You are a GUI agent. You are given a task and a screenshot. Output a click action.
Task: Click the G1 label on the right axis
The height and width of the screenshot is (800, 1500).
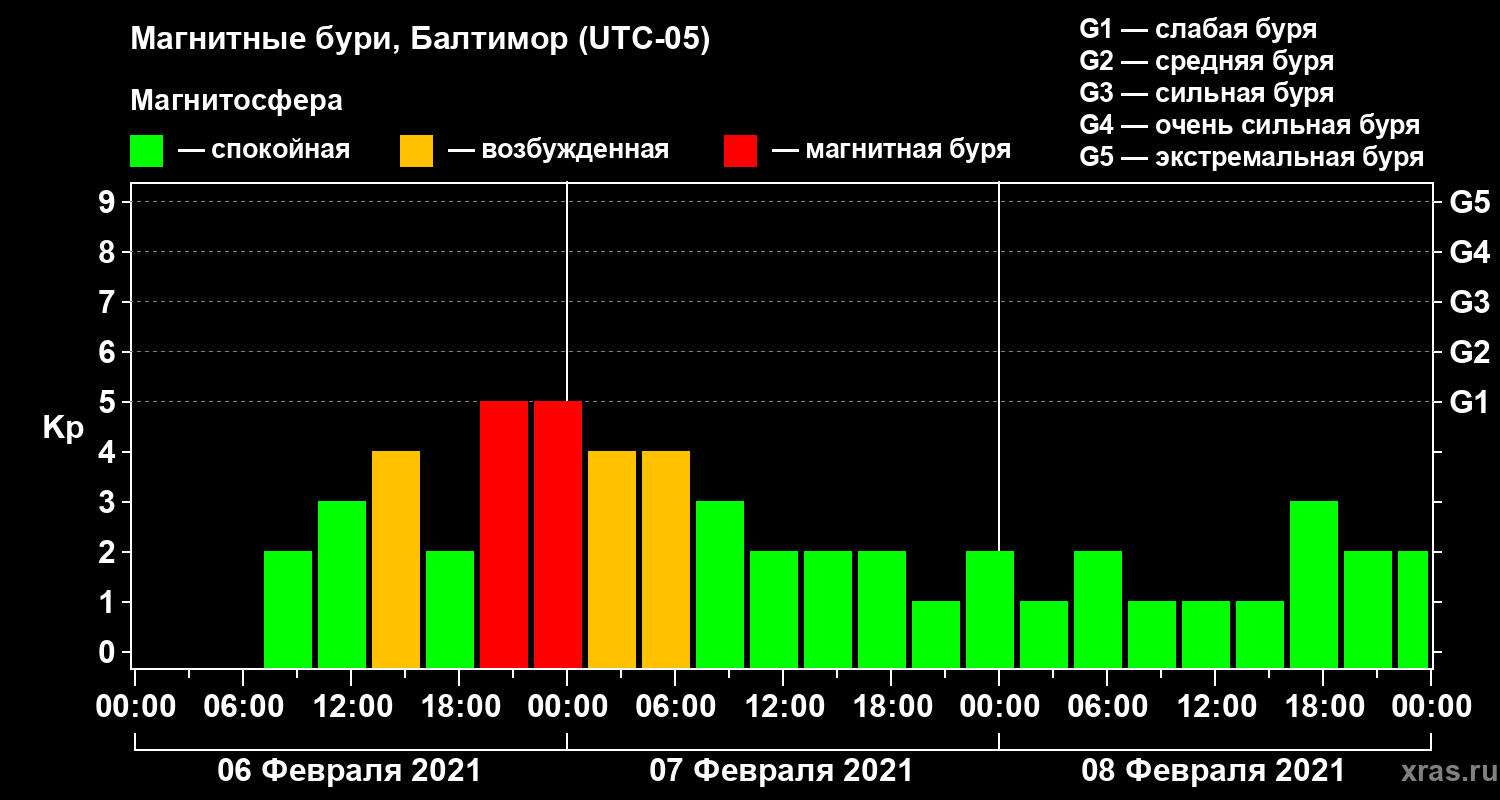pos(1470,402)
